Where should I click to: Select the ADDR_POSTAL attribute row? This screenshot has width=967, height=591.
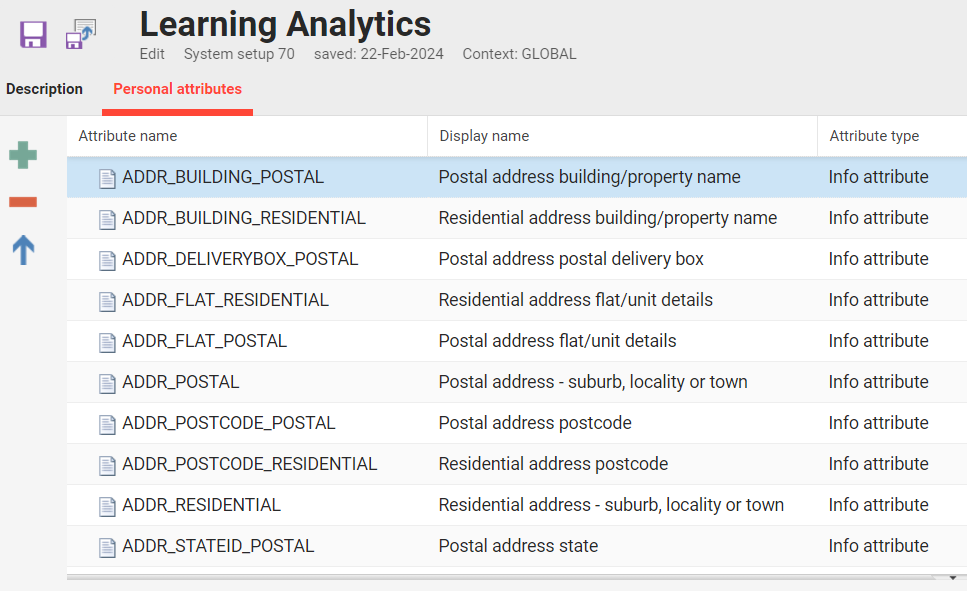tap(181, 382)
